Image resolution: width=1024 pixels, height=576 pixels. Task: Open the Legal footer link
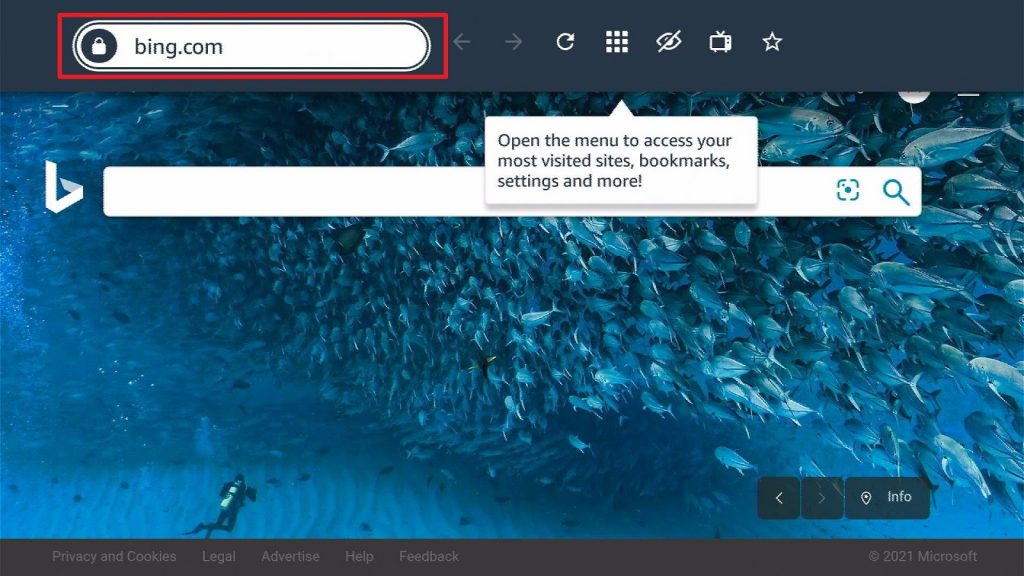(219, 556)
